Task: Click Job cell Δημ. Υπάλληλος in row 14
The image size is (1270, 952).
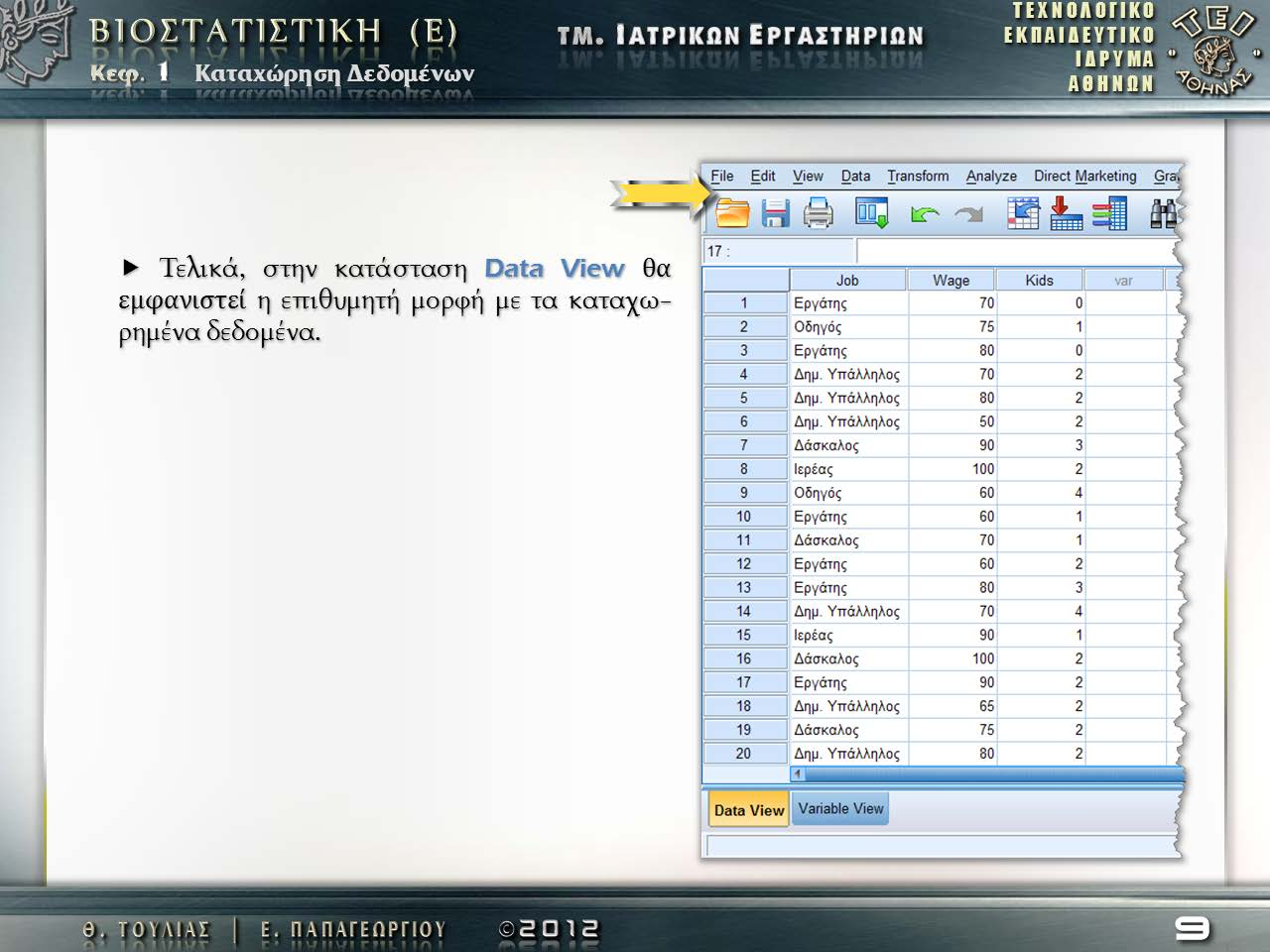Action: click(x=849, y=612)
